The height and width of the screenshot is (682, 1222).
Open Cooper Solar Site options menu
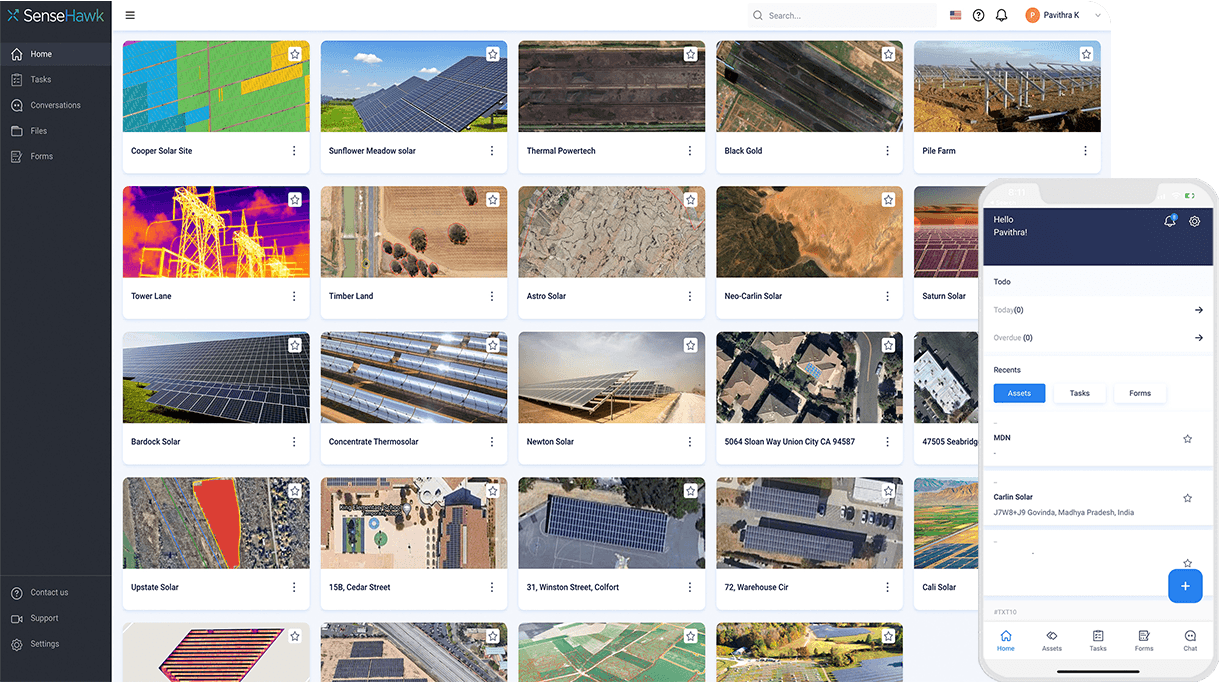pyautogui.click(x=294, y=151)
